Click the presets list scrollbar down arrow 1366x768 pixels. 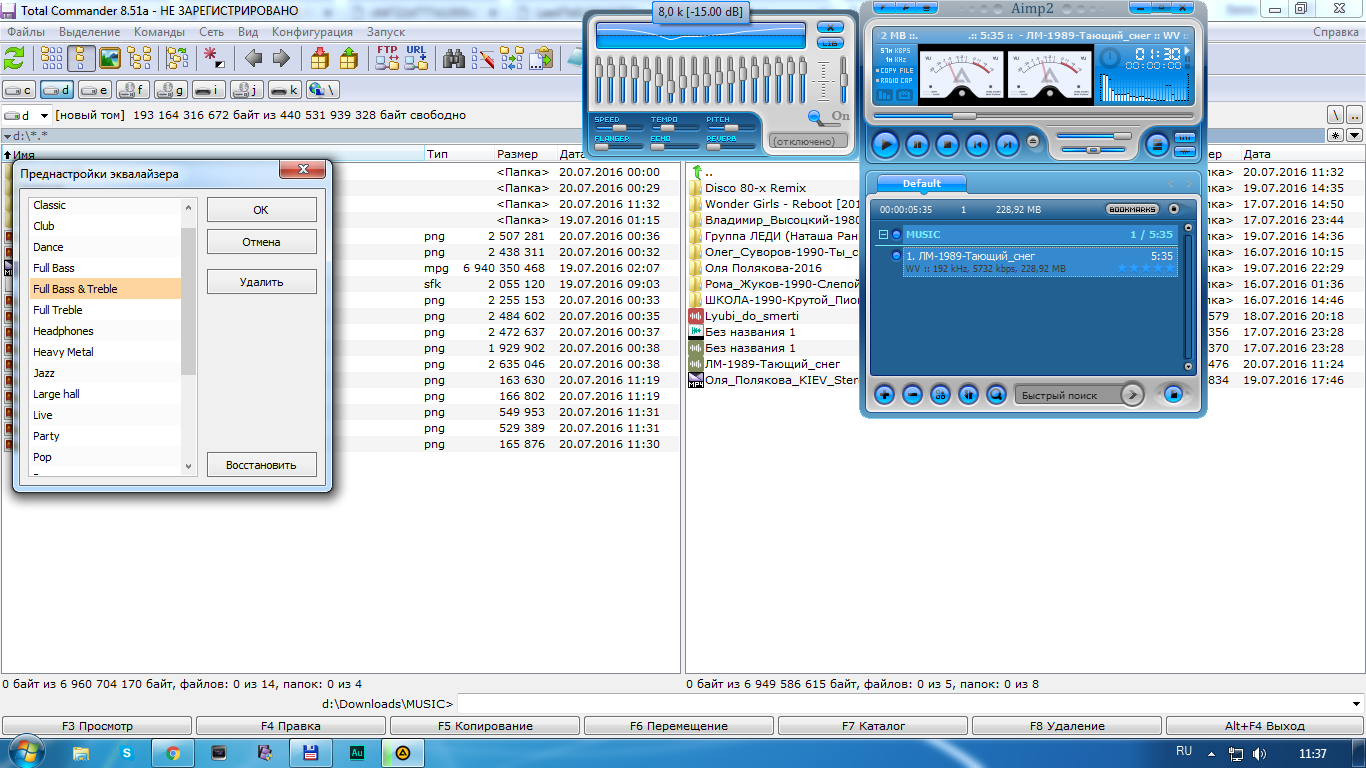[x=189, y=466]
